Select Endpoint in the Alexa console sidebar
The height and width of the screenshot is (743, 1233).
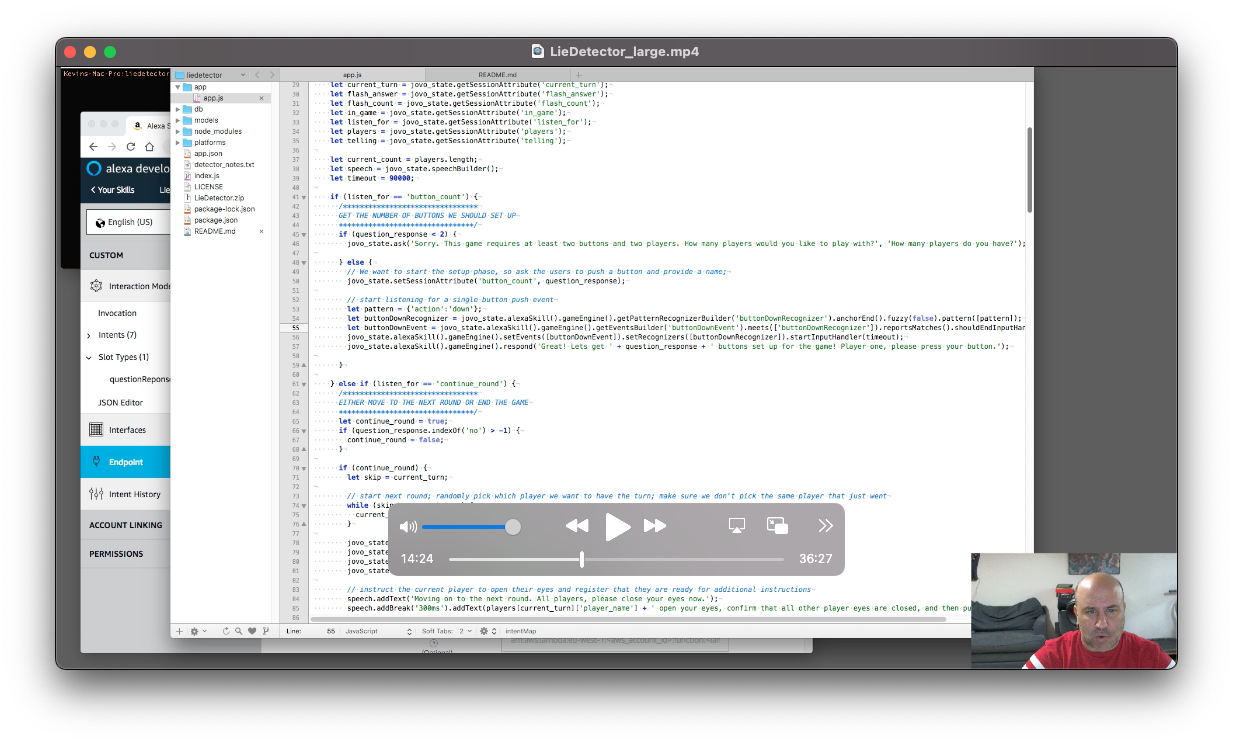126,462
